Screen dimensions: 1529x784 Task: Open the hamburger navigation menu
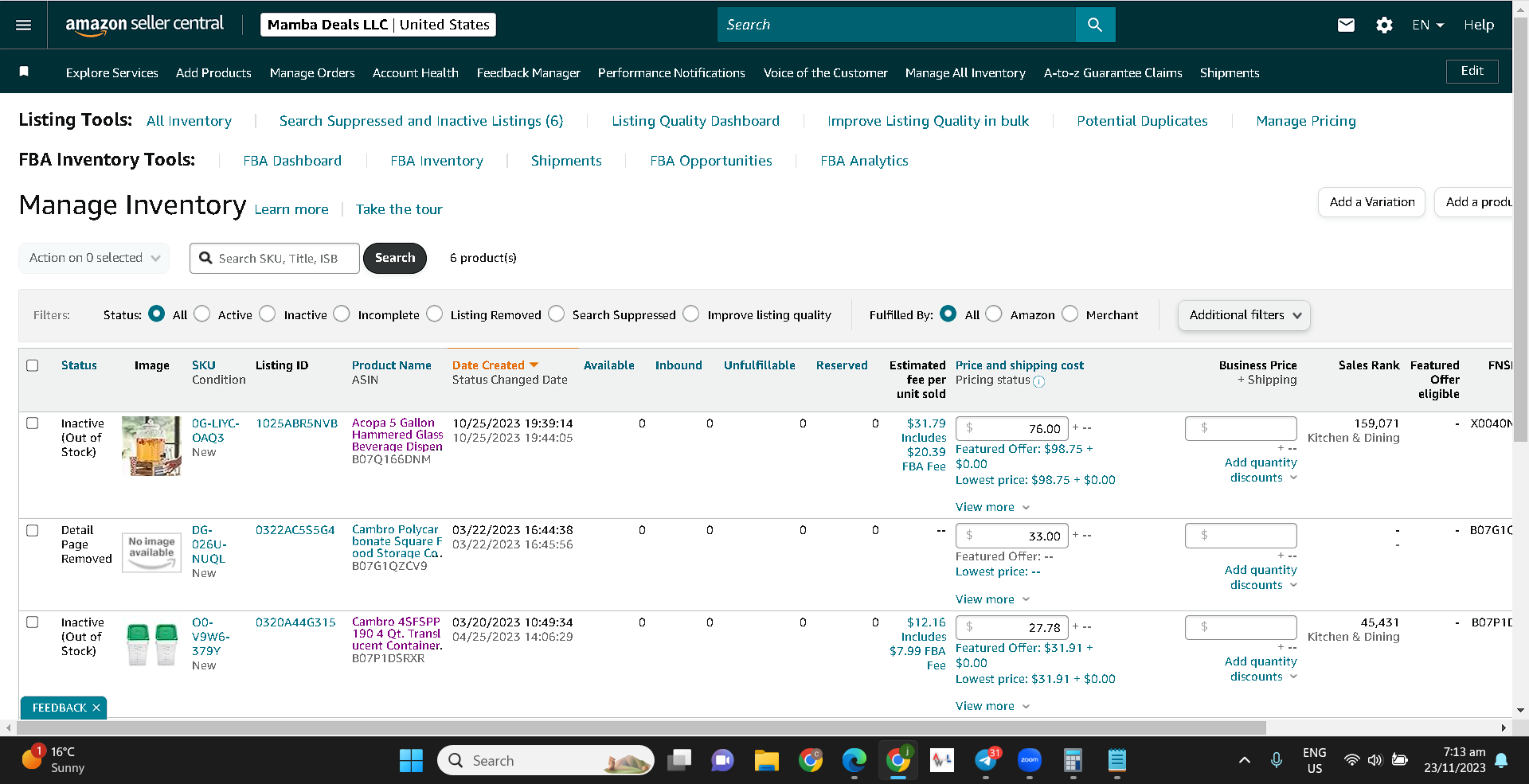pos(24,25)
